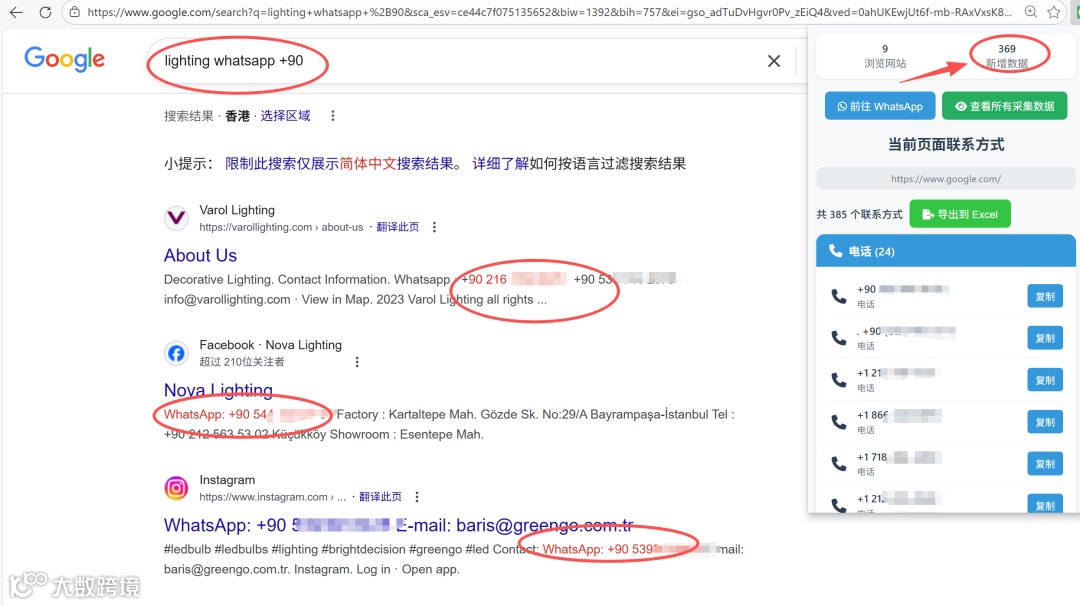The height and width of the screenshot is (606, 1080).
Task: Open the Google logo homepage link
Action: pos(65,59)
